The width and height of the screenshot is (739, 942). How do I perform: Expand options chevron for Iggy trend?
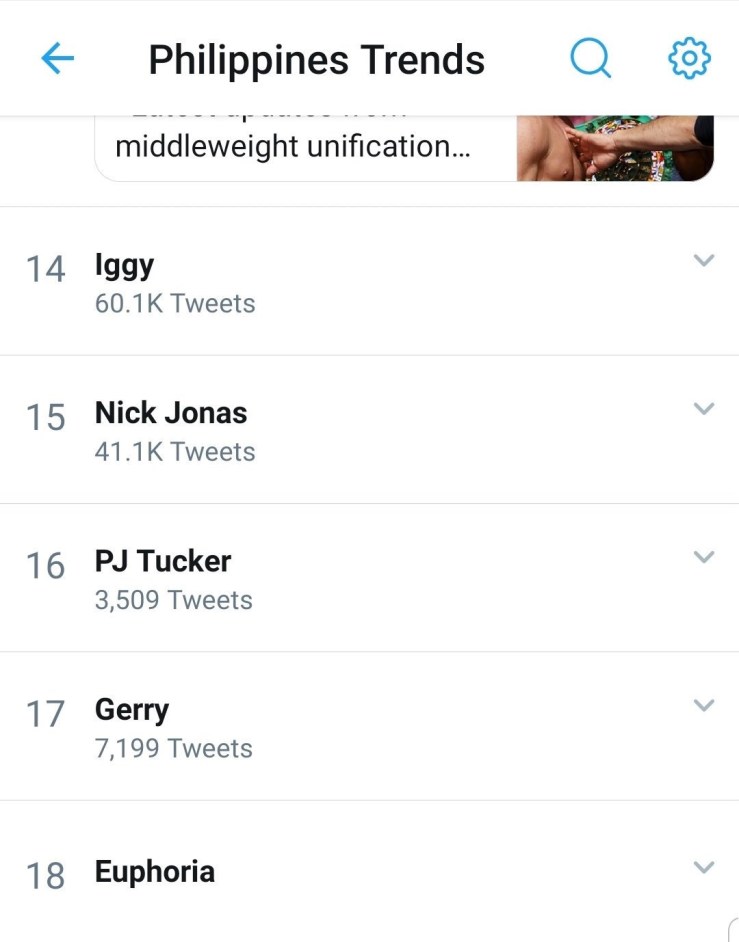pos(704,261)
